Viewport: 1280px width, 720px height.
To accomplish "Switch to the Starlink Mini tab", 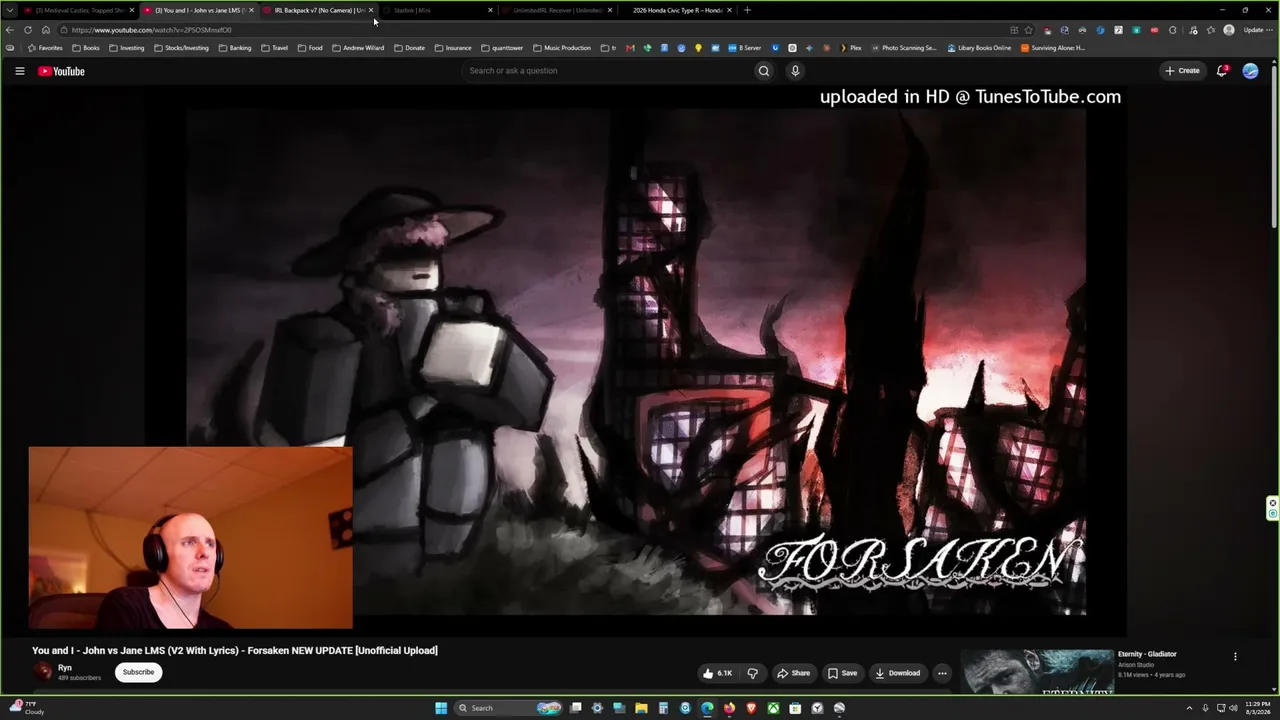I will 438,10.
